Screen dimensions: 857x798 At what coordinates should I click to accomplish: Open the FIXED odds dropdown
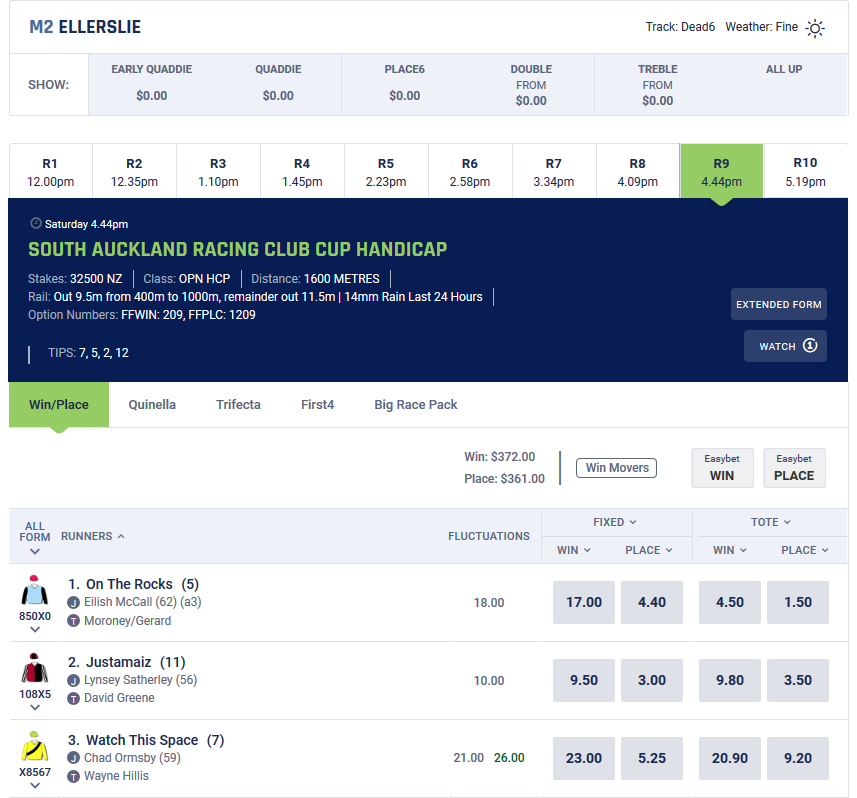pyautogui.click(x=615, y=522)
